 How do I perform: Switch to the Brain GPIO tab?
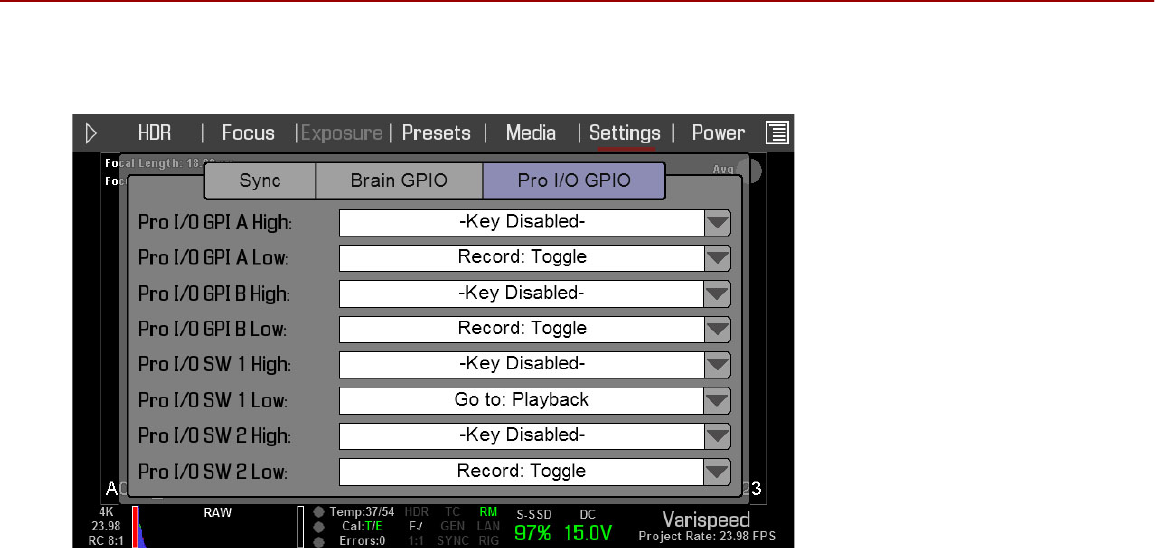(x=399, y=181)
